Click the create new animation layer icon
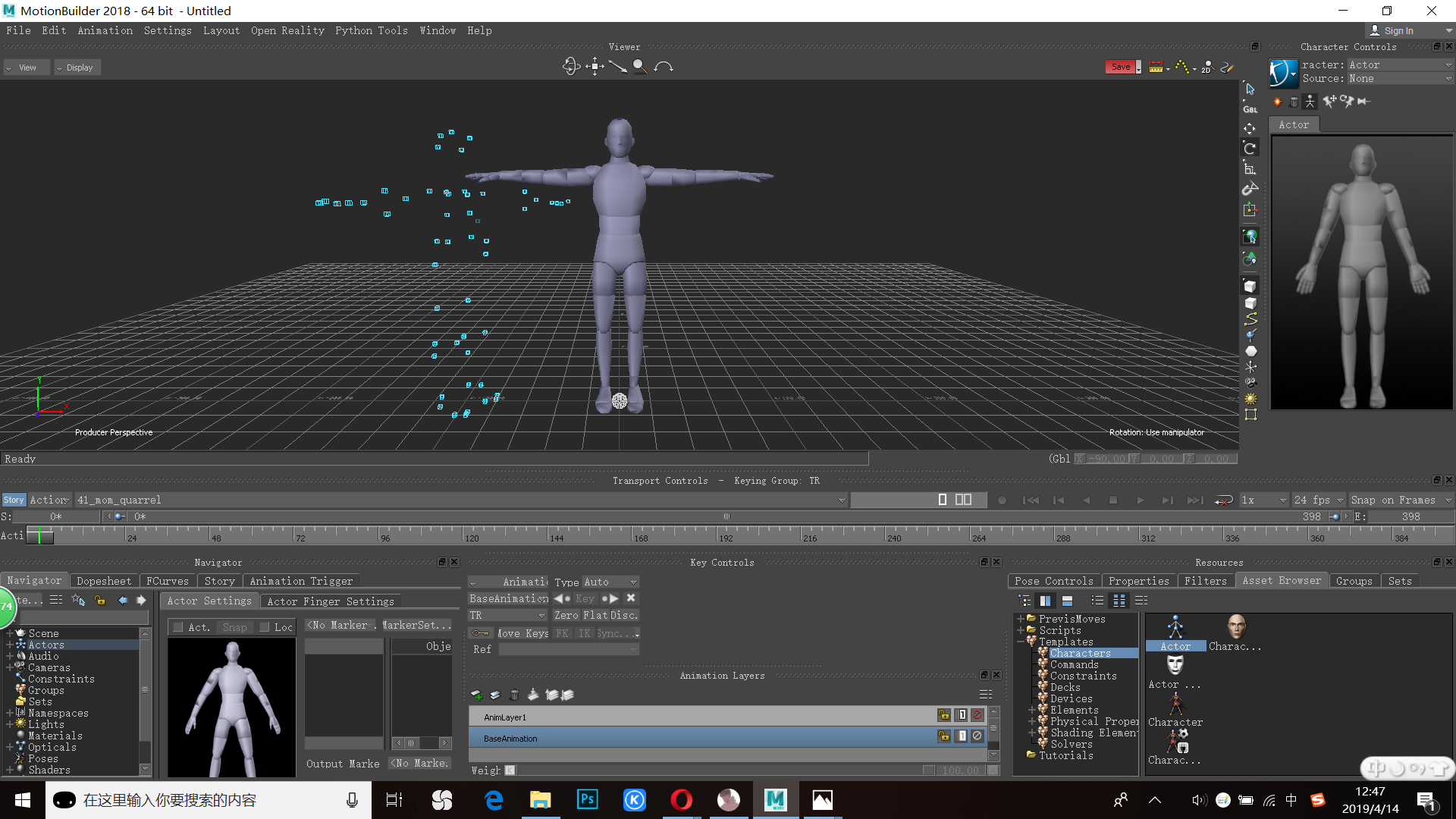 coord(477,695)
